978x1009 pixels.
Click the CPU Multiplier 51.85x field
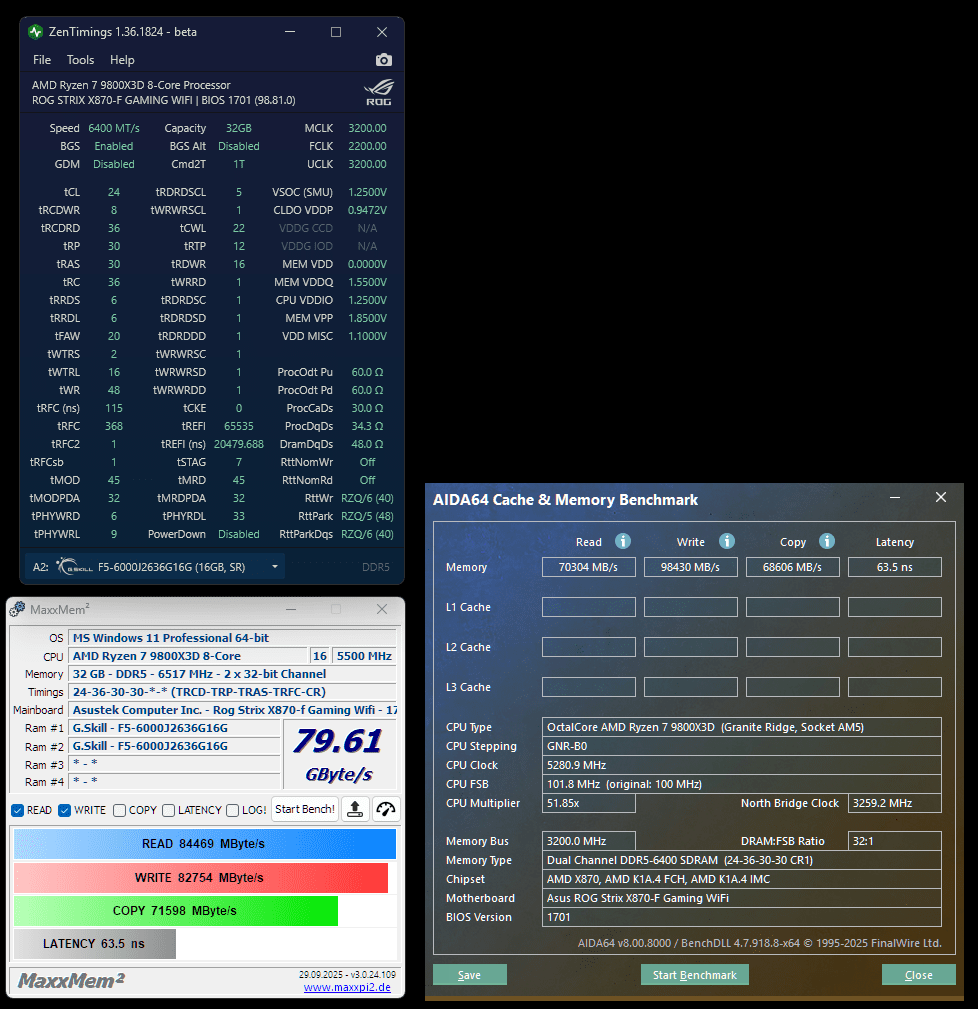(x=589, y=803)
